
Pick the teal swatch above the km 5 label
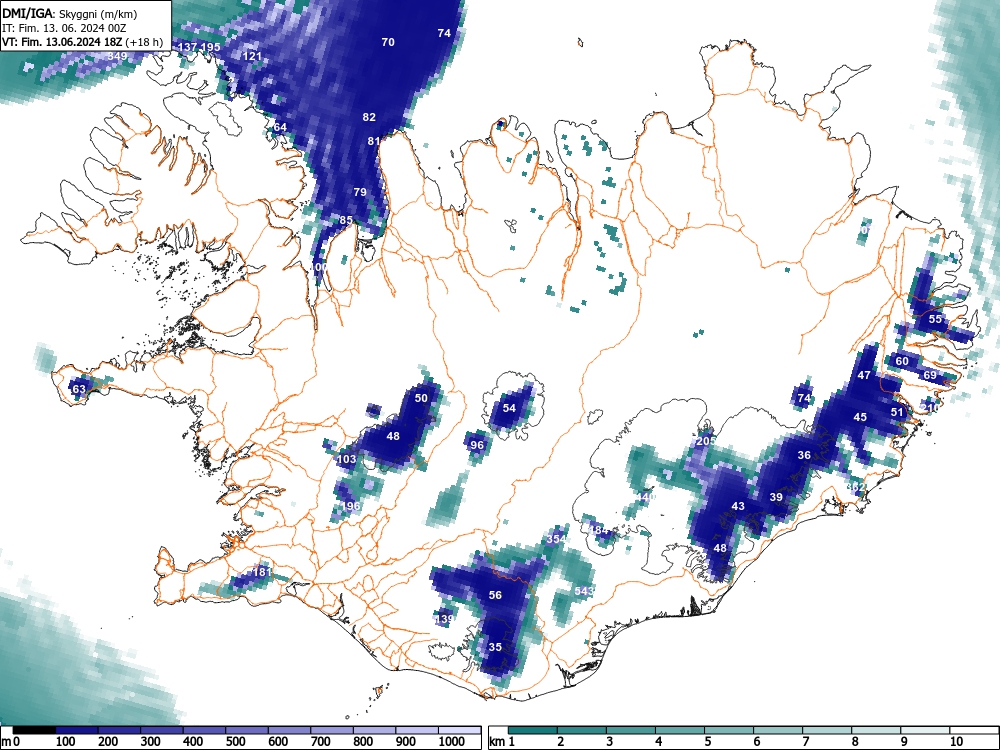click(x=729, y=730)
